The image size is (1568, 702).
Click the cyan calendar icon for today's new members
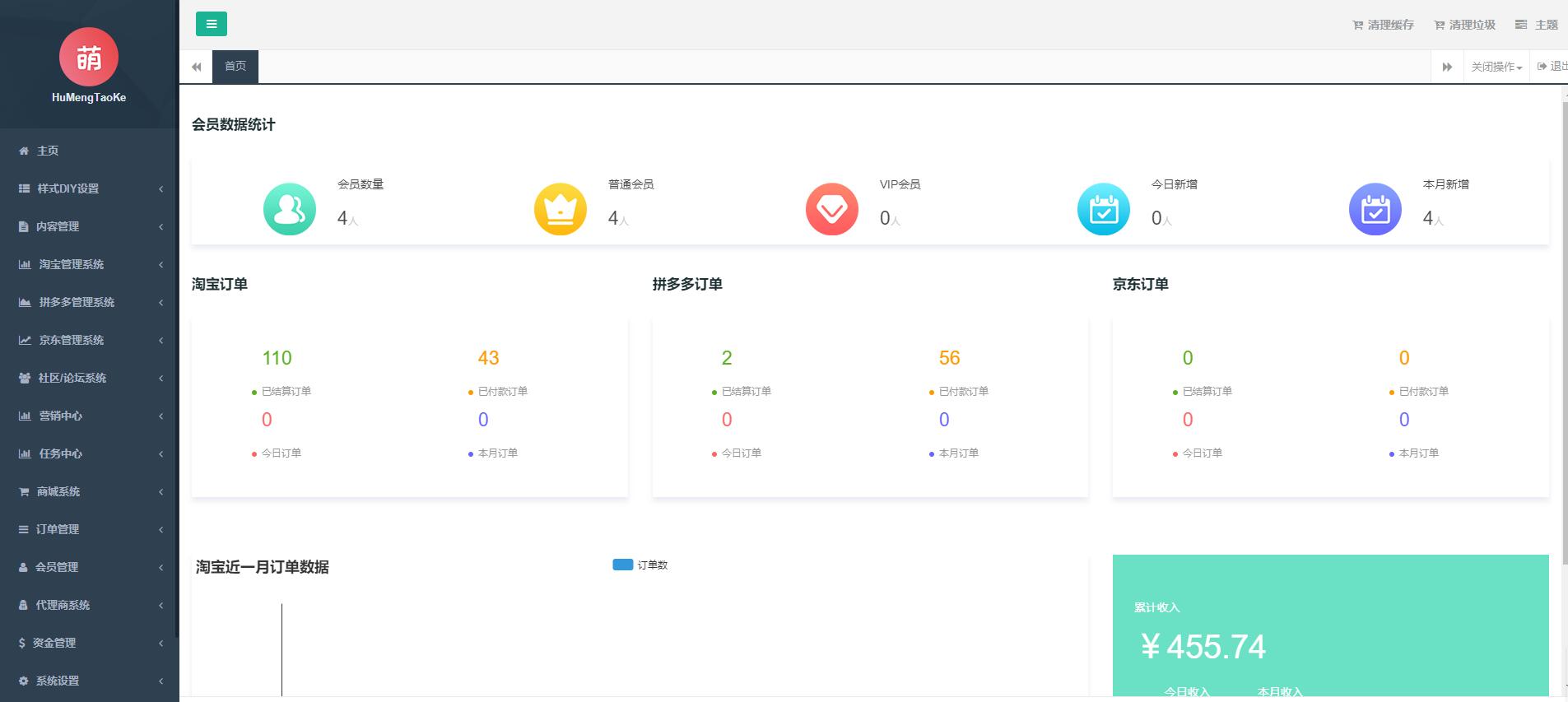(x=1103, y=209)
